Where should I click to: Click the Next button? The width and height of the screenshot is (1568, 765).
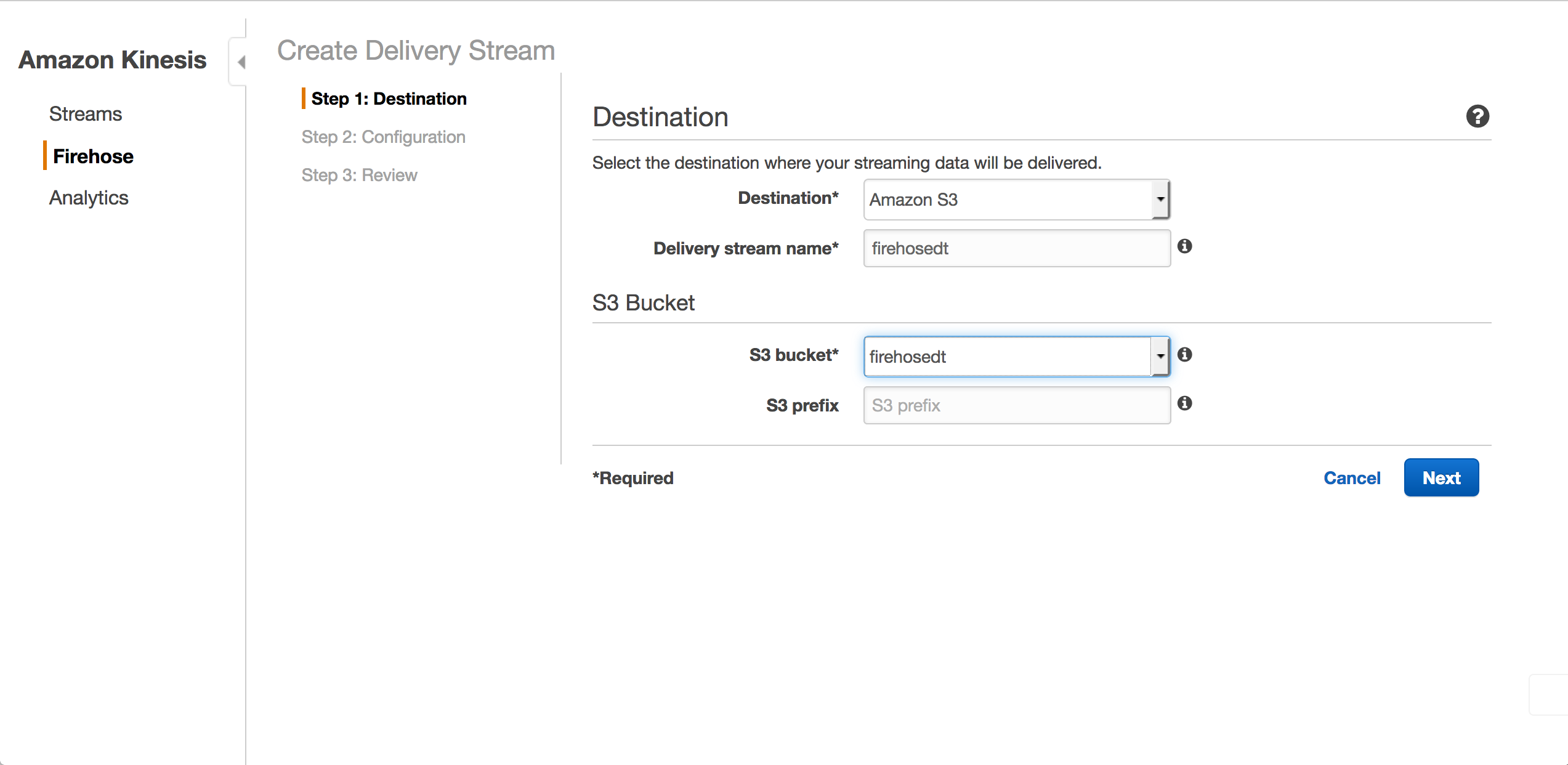tap(1441, 477)
